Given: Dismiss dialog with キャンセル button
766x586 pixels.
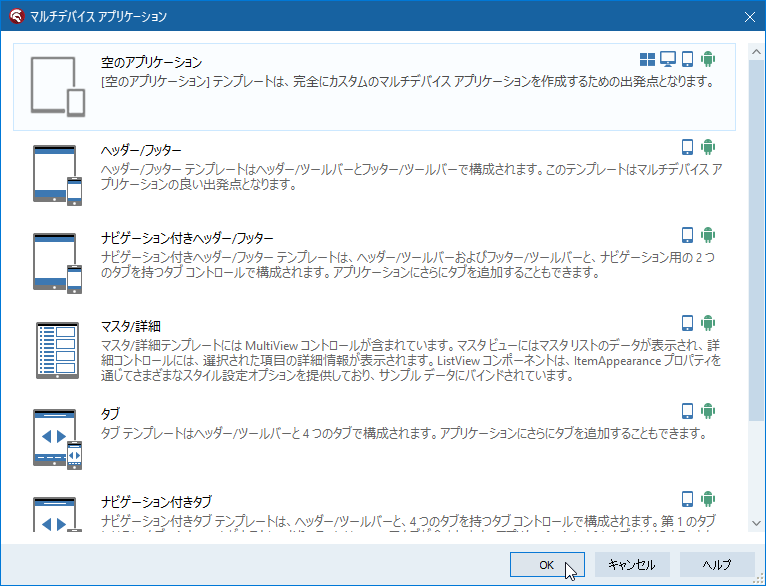Looking at the screenshot, I should pos(632,565).
